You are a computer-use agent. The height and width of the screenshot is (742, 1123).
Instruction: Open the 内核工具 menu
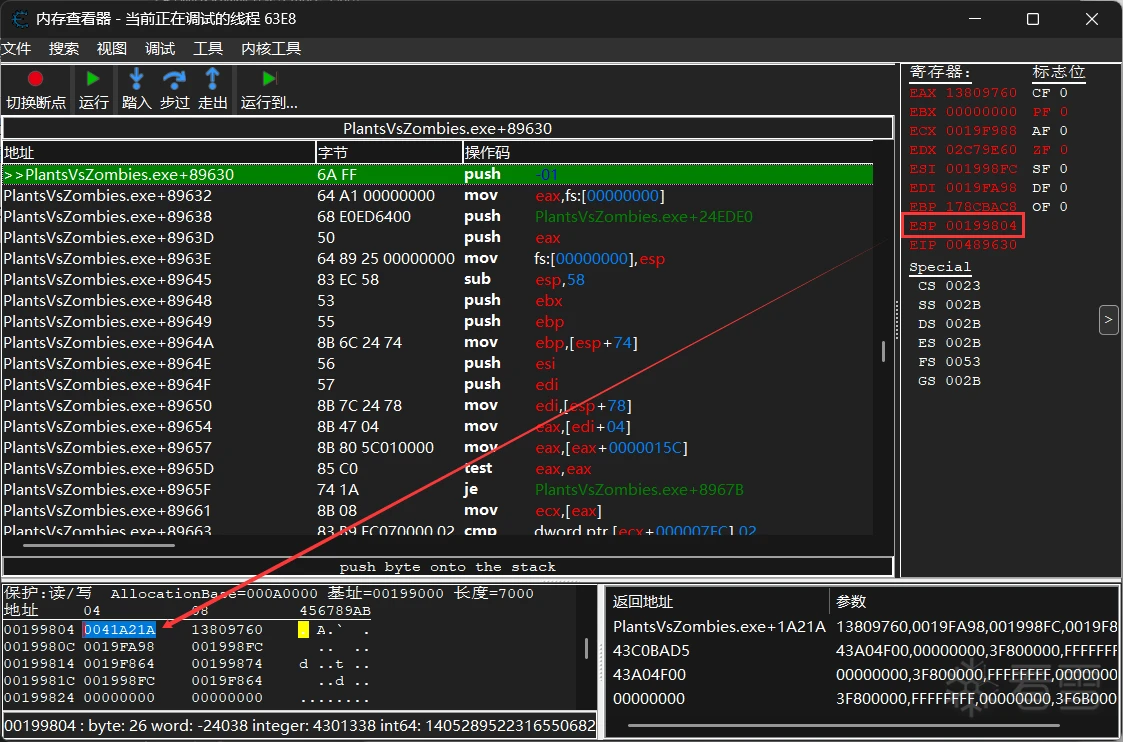coord(271,49)
